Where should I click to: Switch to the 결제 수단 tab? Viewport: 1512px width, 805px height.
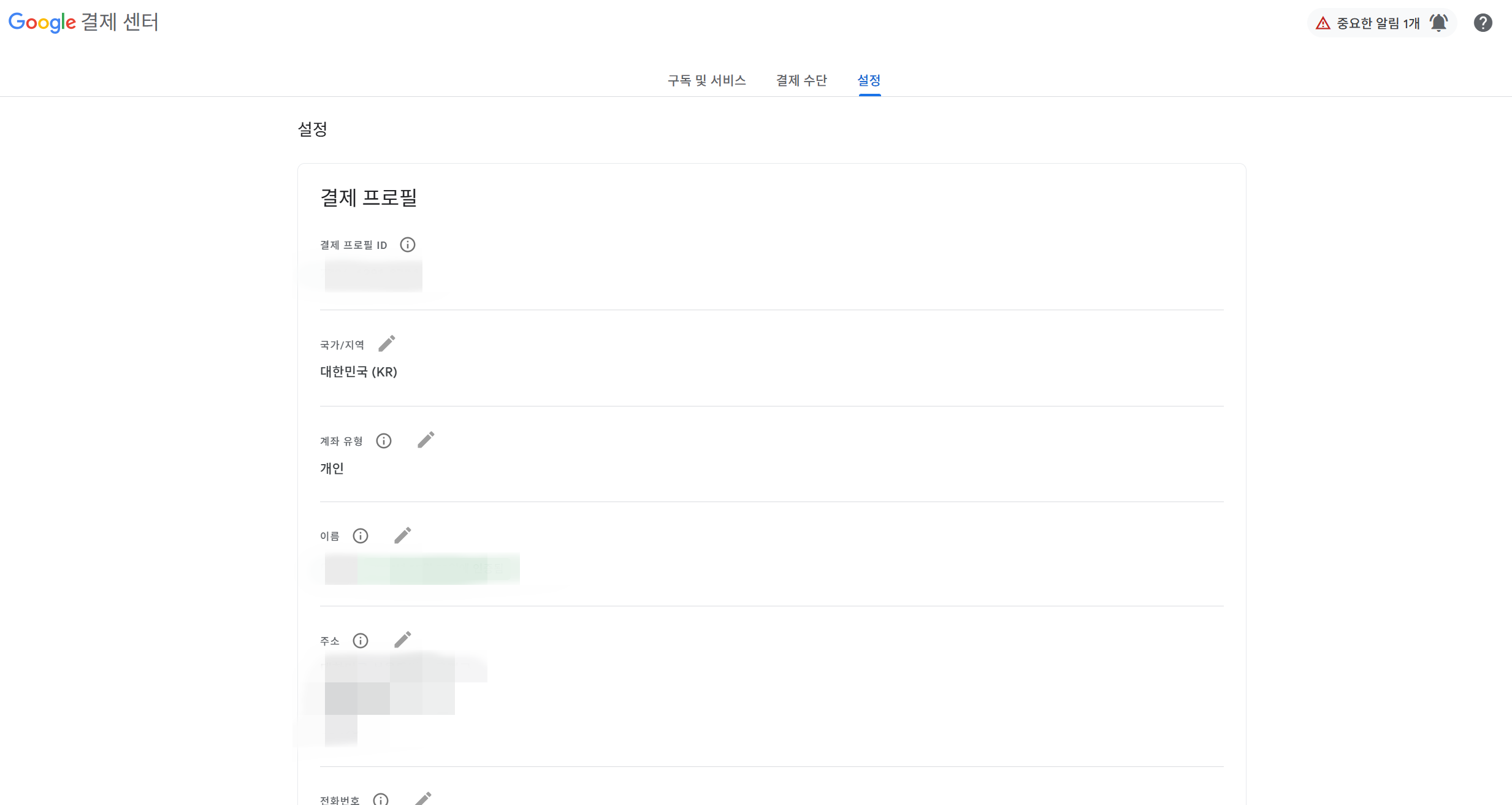point(801,80)
